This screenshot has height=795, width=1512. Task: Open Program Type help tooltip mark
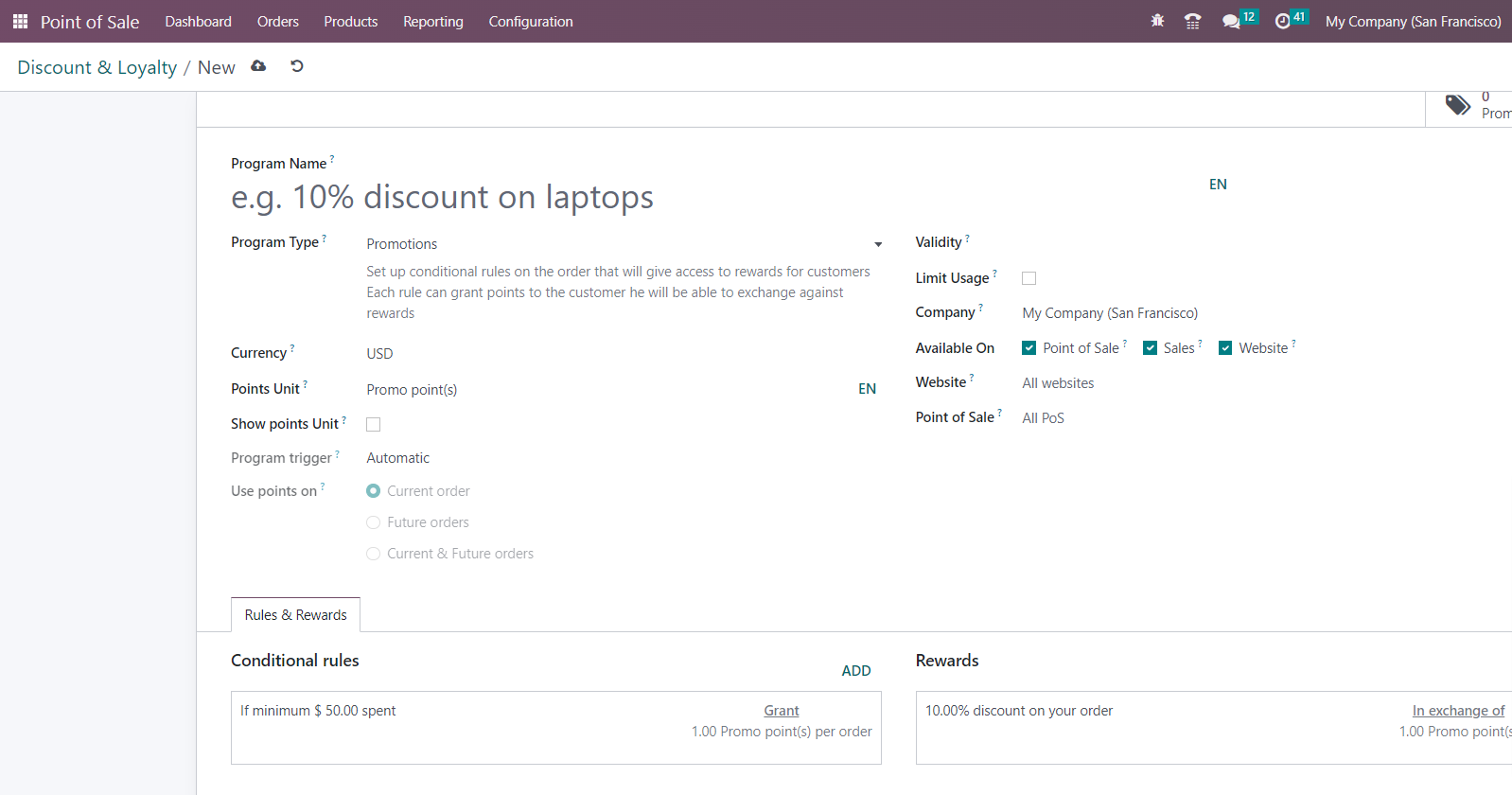coord(325,238)
